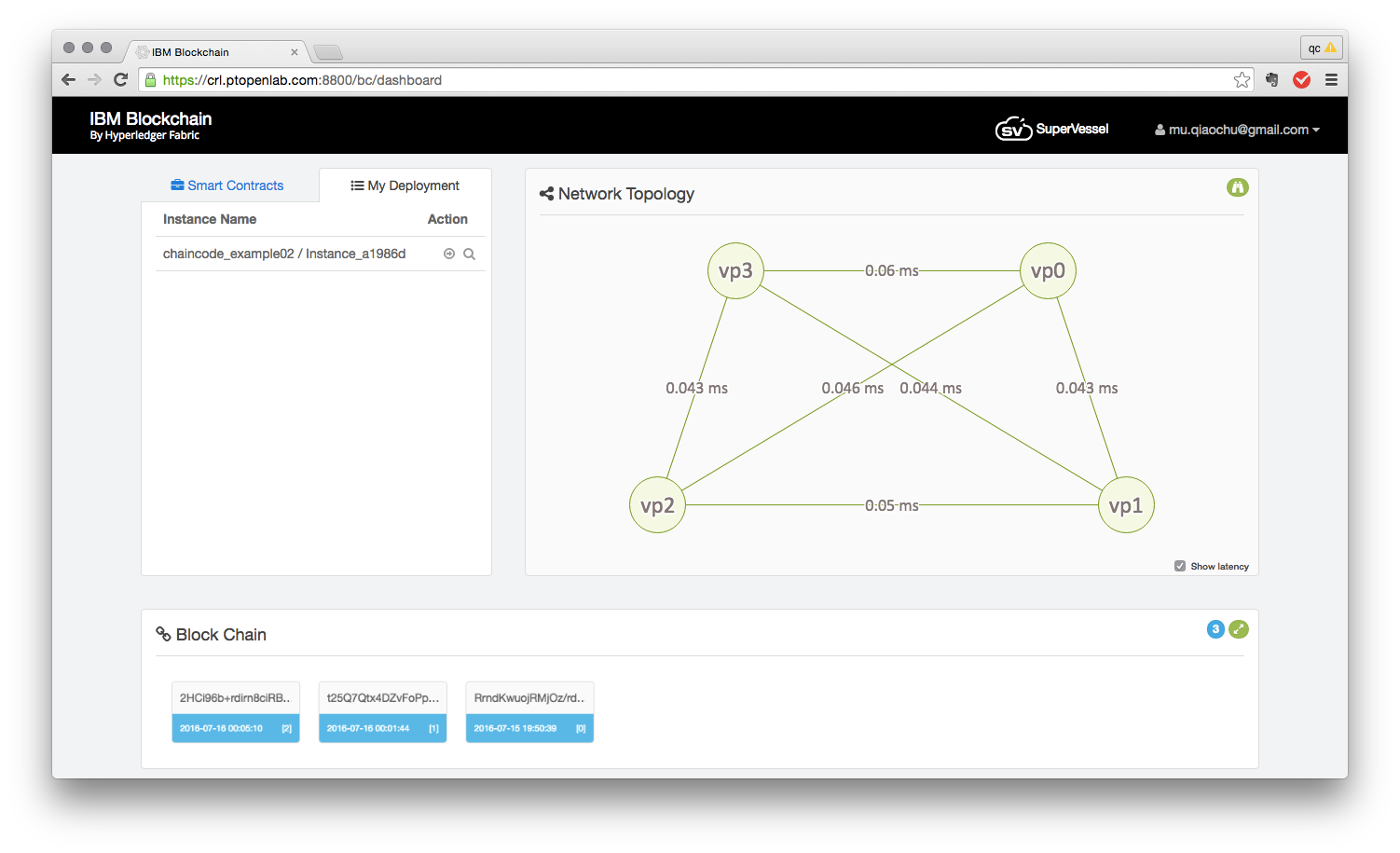The width and height of the screenshot is (1400, 853).
Task: Click the SuperVessel logo
Action: 1052,129
